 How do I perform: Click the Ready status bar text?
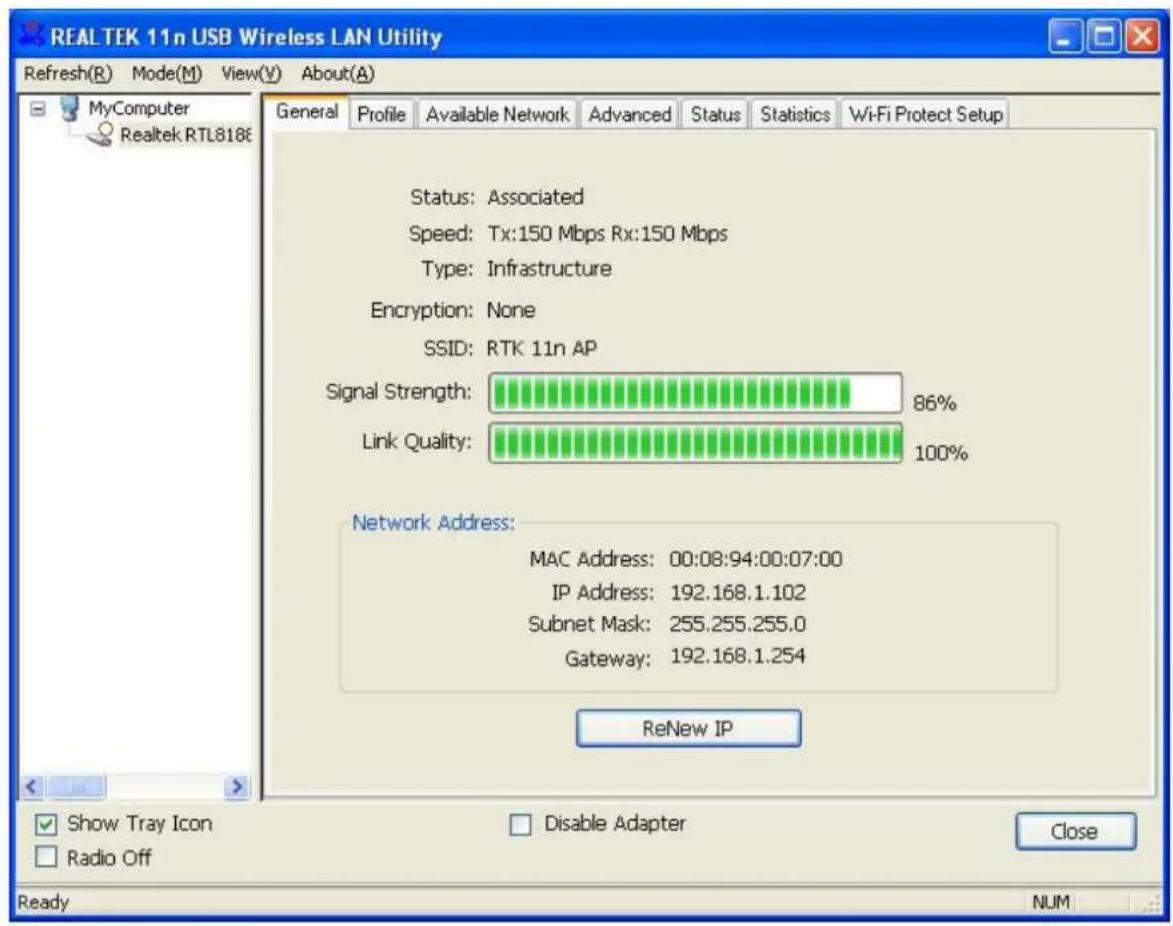click(43, 902)
